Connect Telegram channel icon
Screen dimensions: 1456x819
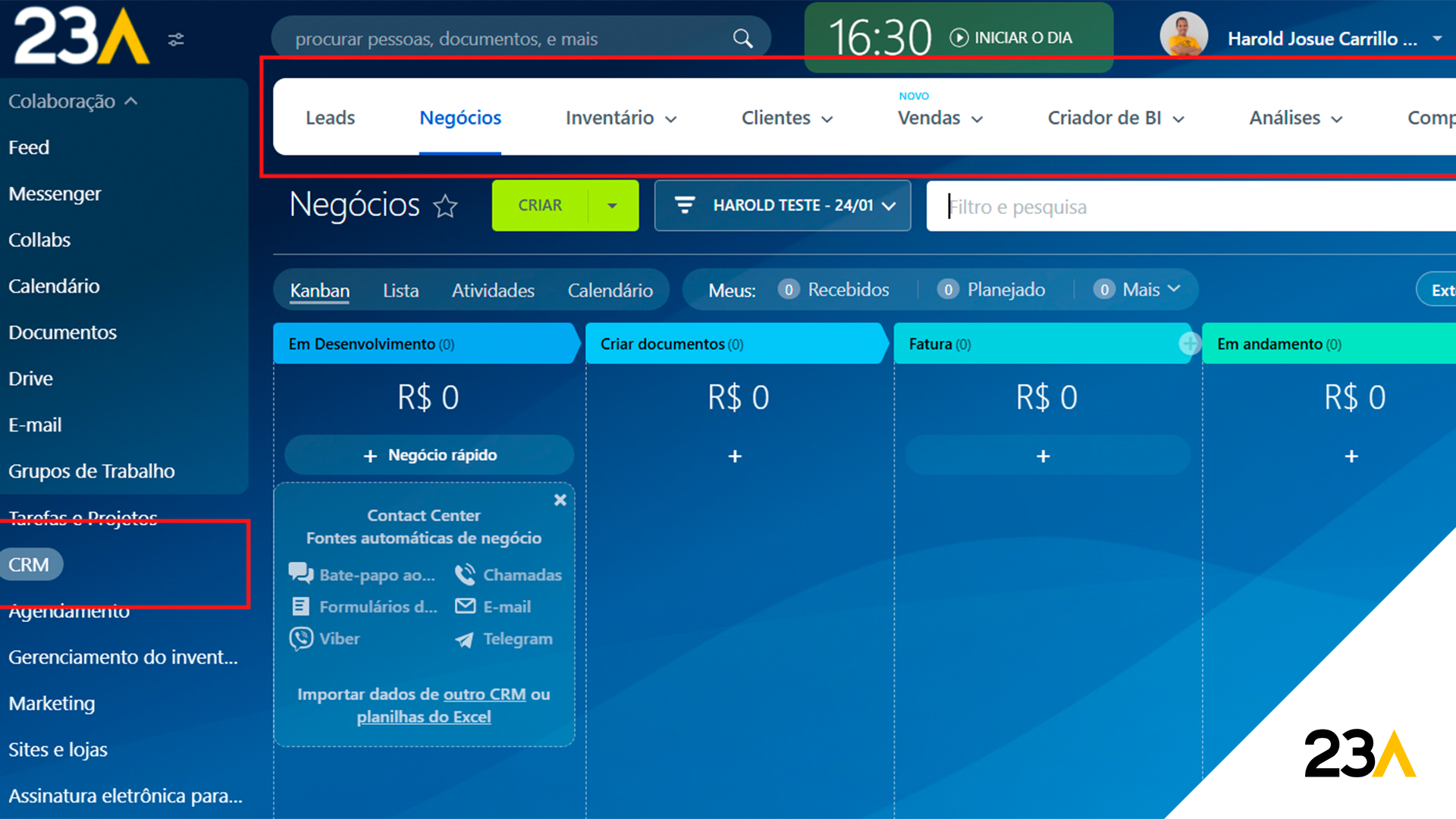click(464, 640)
